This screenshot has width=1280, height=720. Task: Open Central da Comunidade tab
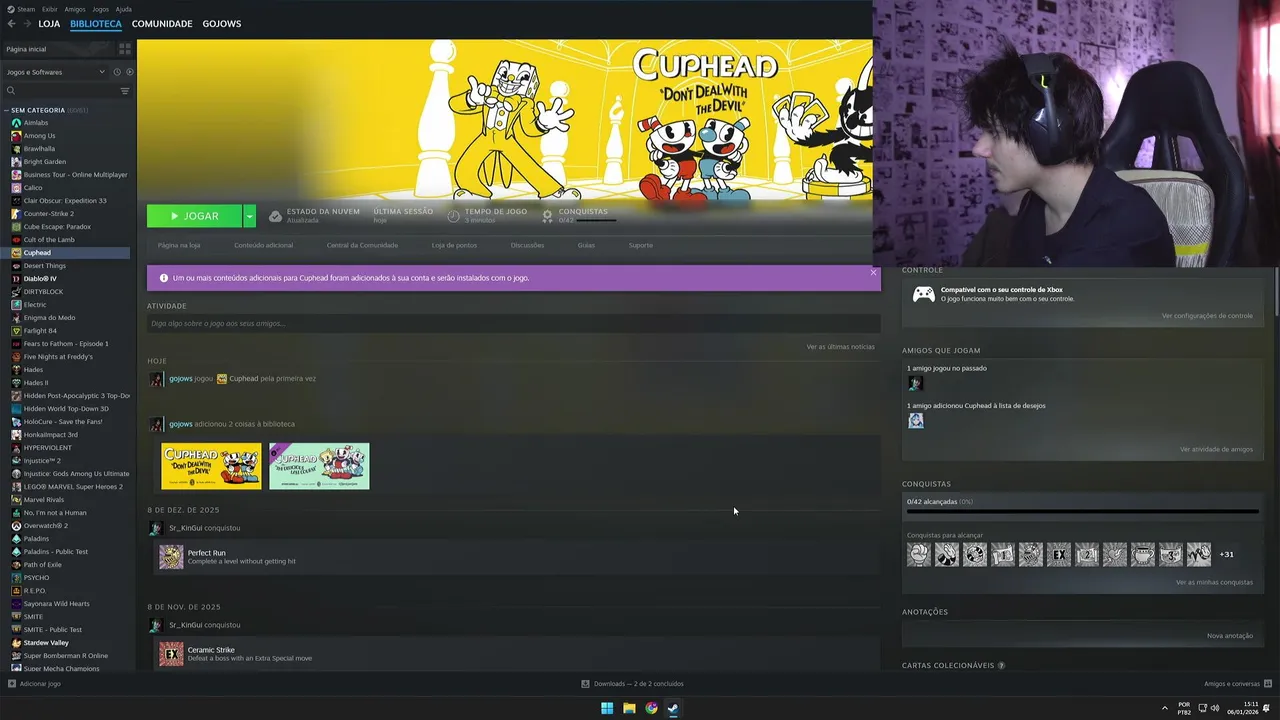(x=362, y=245)
